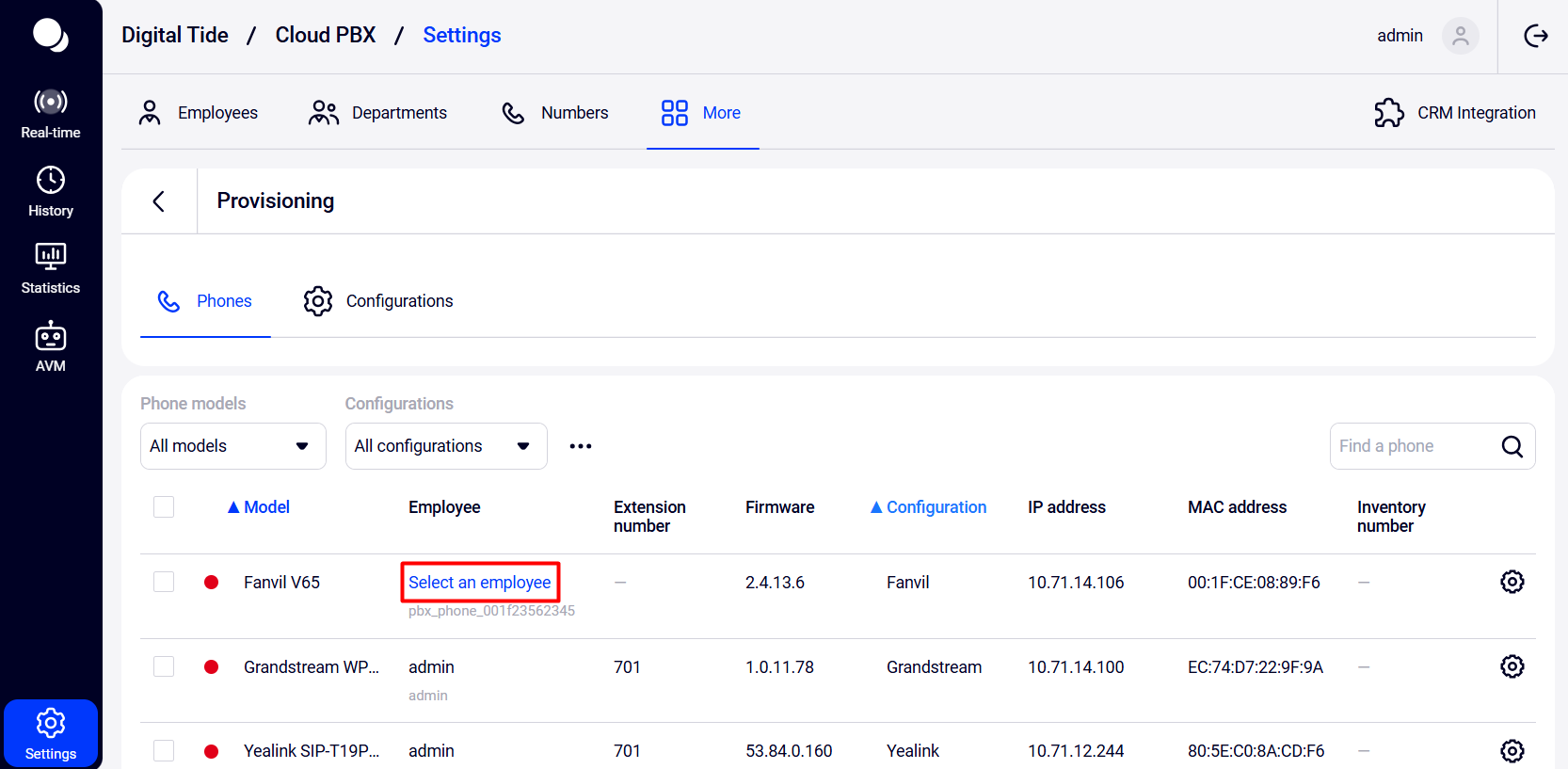Viewport: 1568px width, 769px height.
Task: Expand the All models dropdown
Action: pos(232,446)
